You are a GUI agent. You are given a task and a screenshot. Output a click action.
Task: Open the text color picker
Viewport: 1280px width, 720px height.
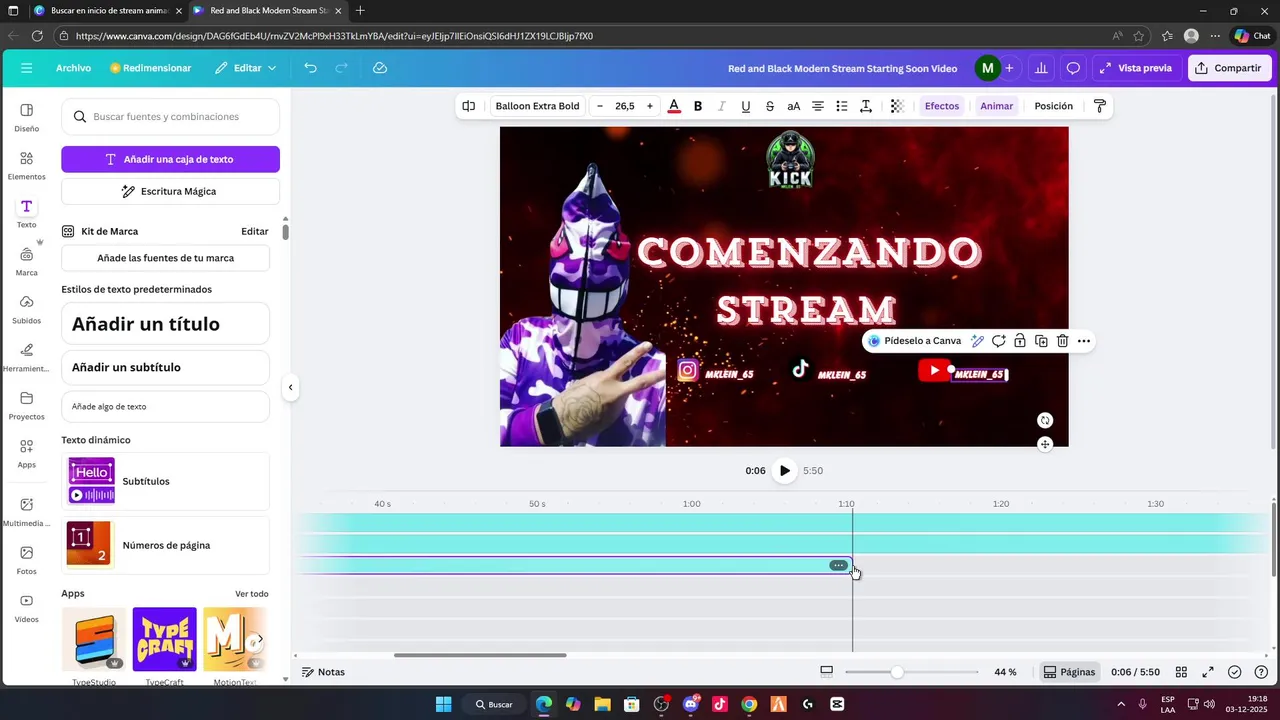tap(674, 106)
